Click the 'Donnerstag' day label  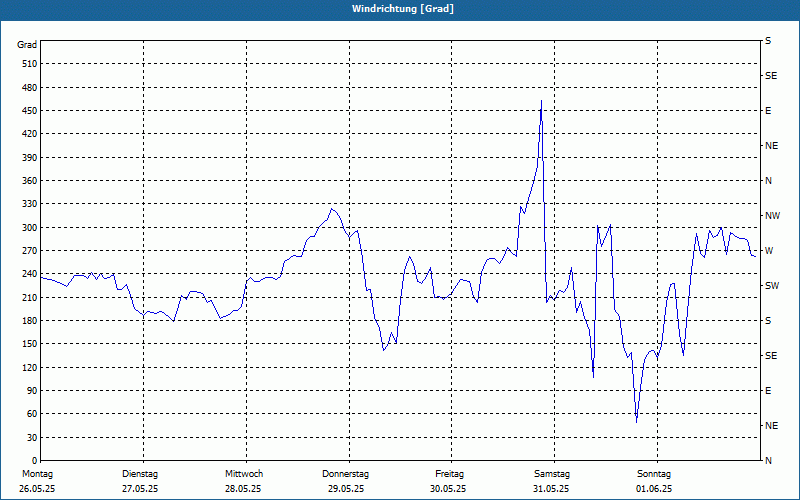(345, 474)
